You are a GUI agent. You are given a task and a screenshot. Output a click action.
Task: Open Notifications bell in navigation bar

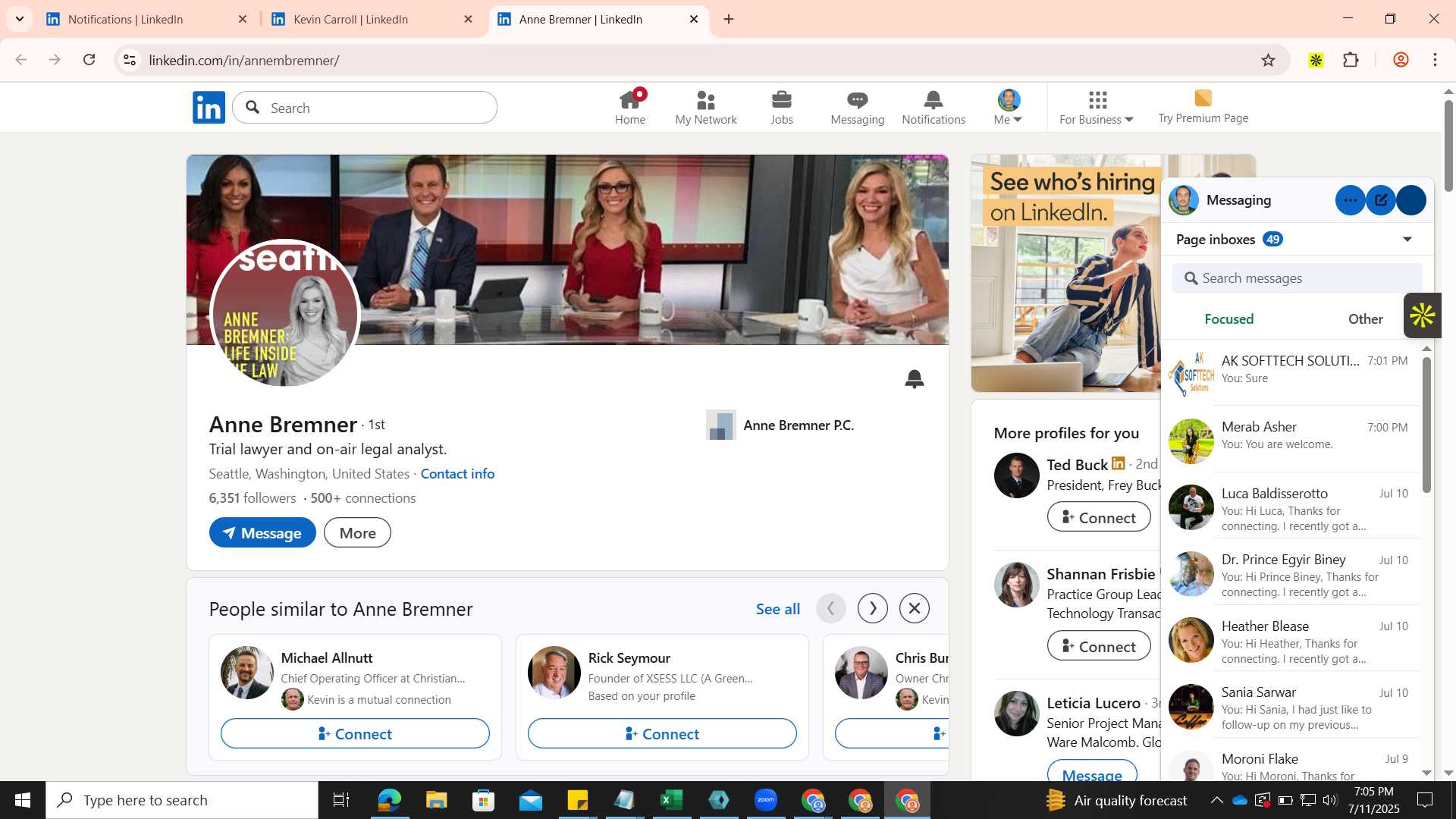(x=934, y=107)
